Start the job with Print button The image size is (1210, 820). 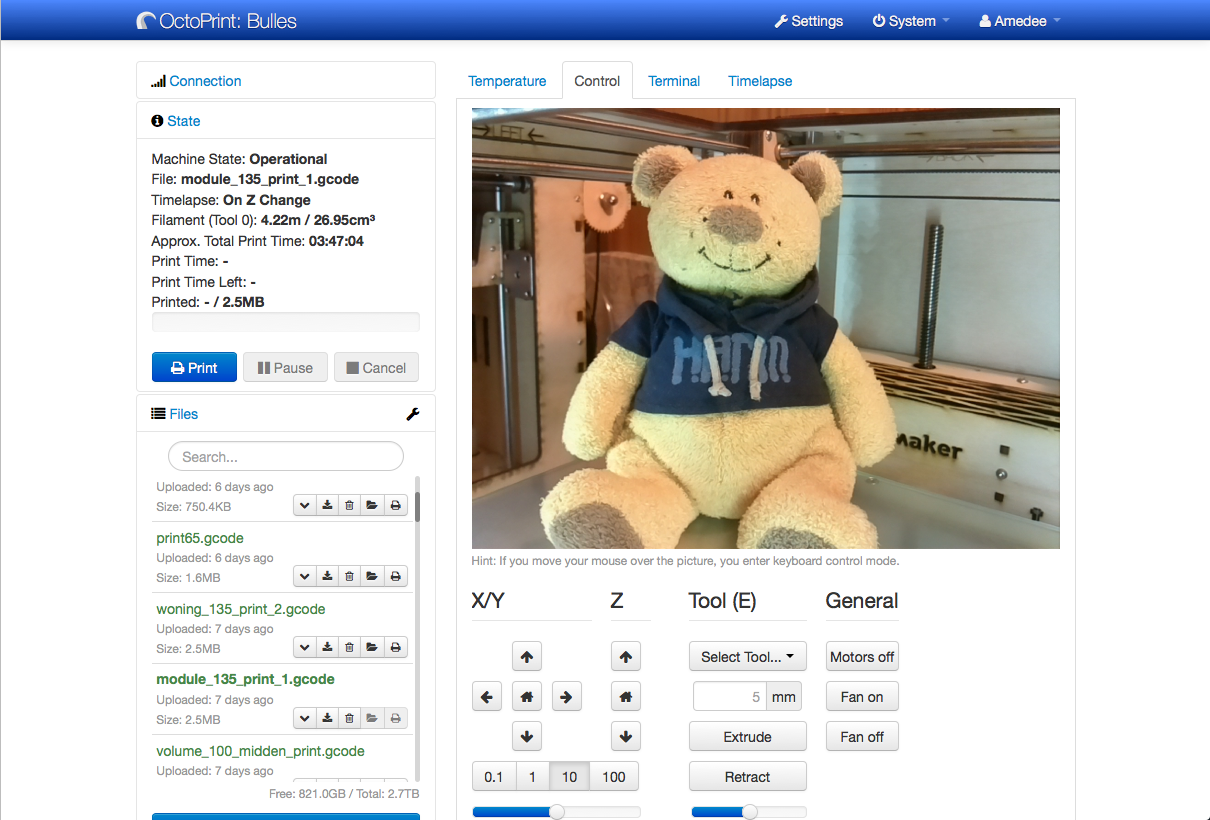194,368
